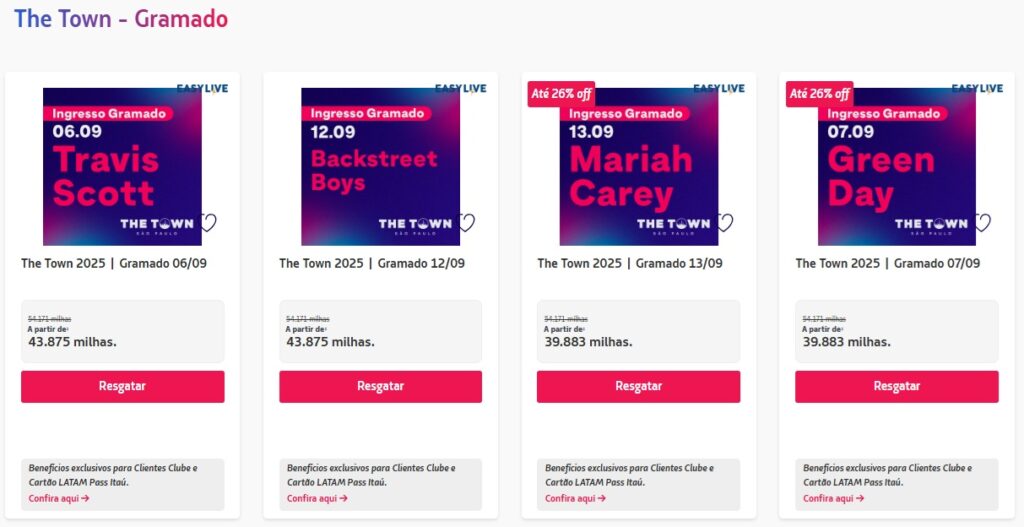Click the Até 26% off badge on Green Day
The width and height of the screenshot is (1024, 527).
(819, 94)
